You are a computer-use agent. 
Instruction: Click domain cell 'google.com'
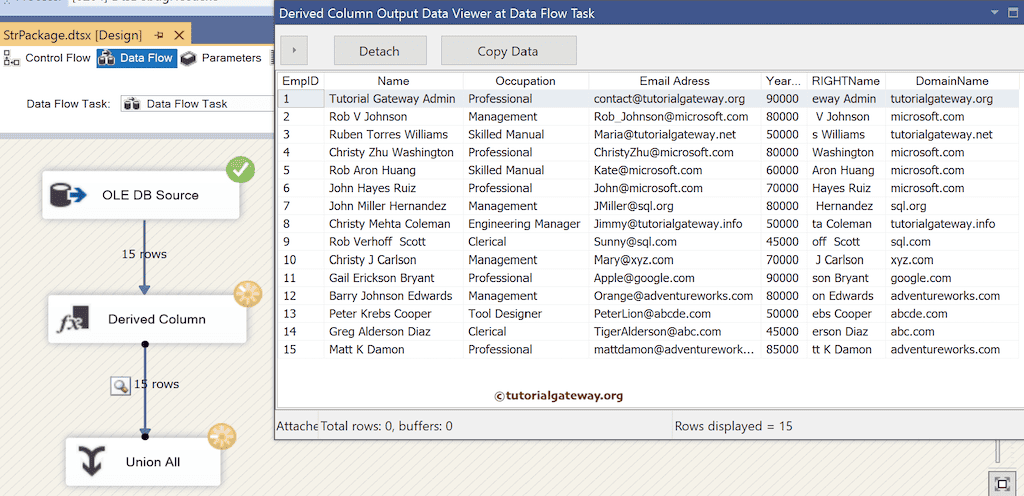tap(952, 277)
